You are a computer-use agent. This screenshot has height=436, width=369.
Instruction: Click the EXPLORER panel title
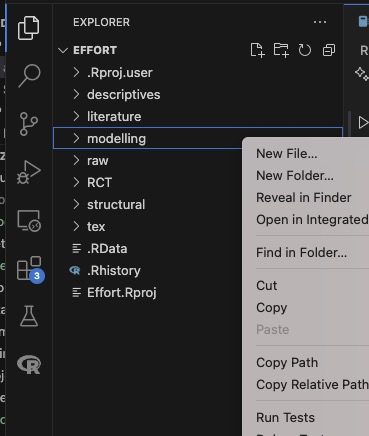101,22
